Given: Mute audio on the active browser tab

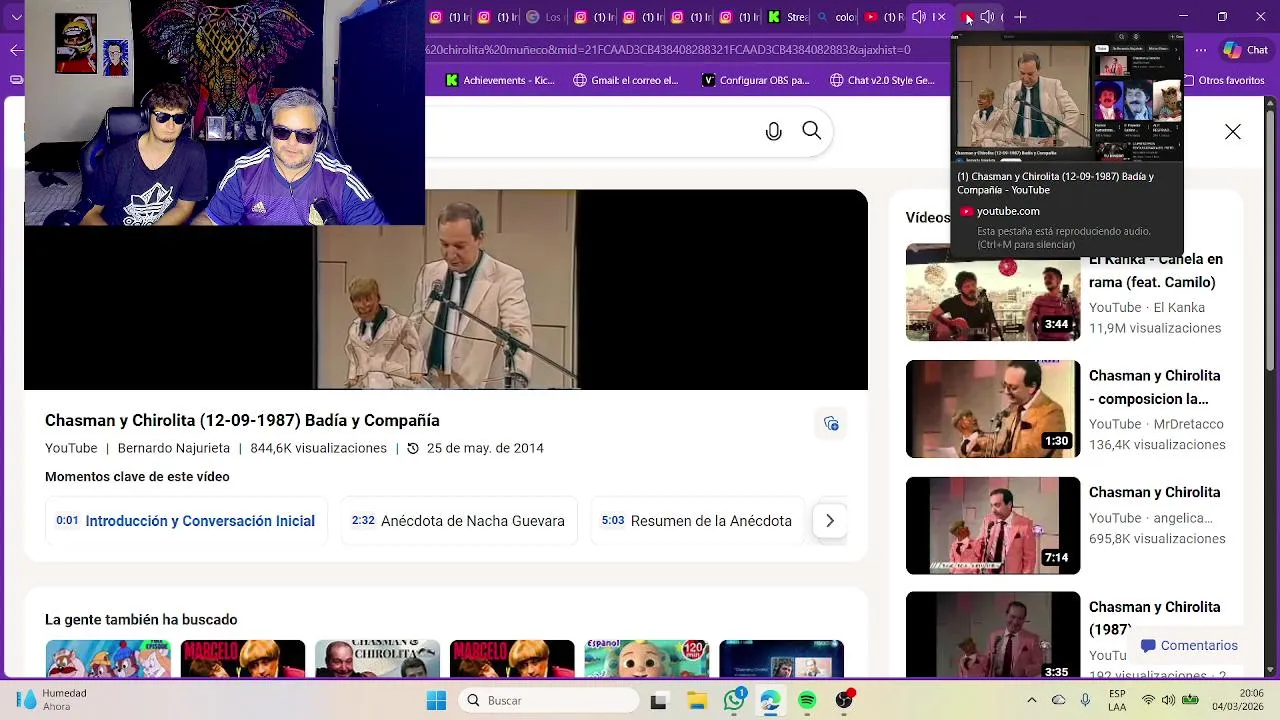Looking at the screenshot, I should (x=919, y=17).
